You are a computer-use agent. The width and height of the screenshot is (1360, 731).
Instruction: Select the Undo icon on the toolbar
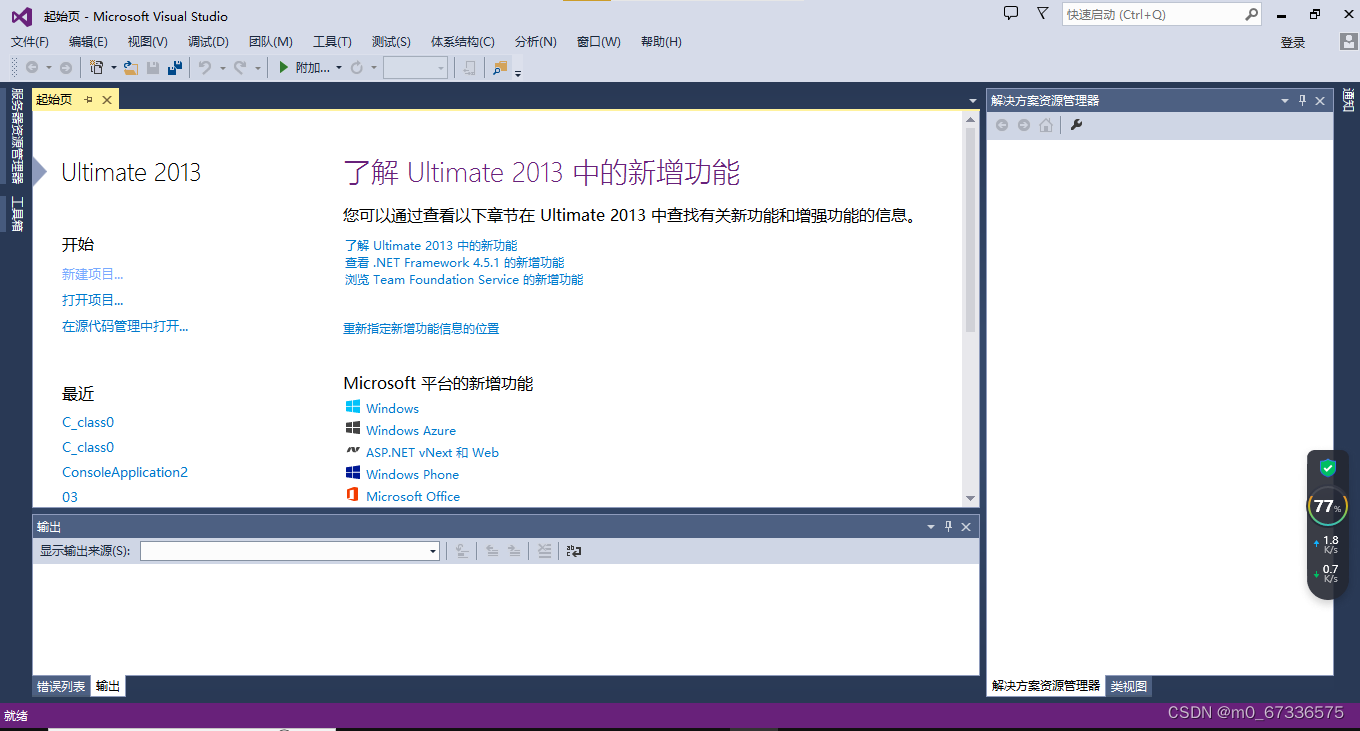(x=203, y=68)
